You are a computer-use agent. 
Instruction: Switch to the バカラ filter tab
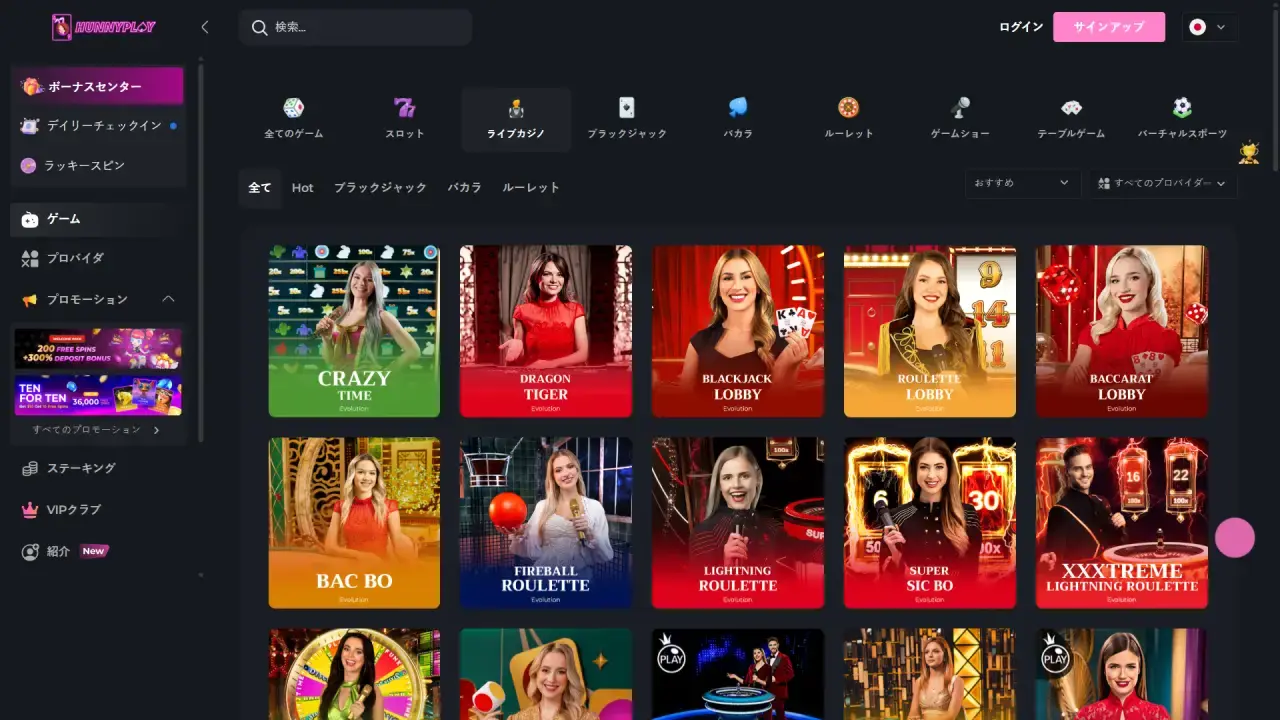pyautogui.click(x=464, y=187)
